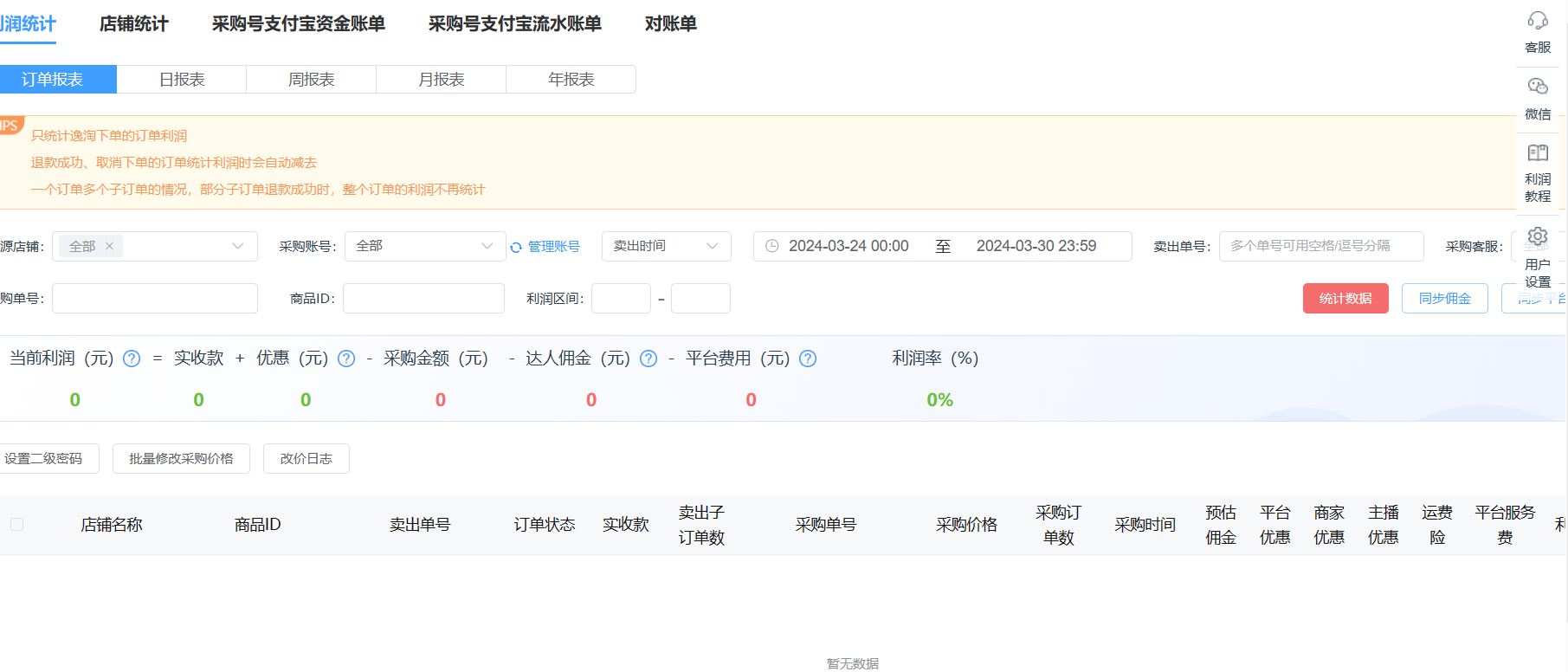Click help icon next to 达人佣金 (元)
This screenshot has width=1568, height=672.
[648, 359]
